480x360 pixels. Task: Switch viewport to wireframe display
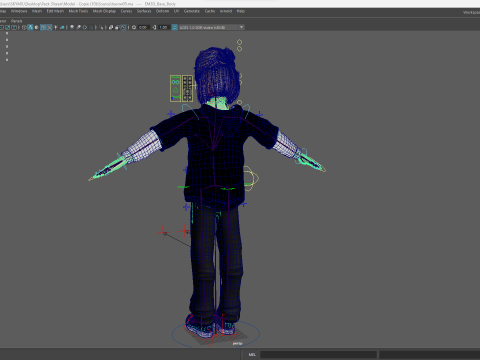(24, 27)
